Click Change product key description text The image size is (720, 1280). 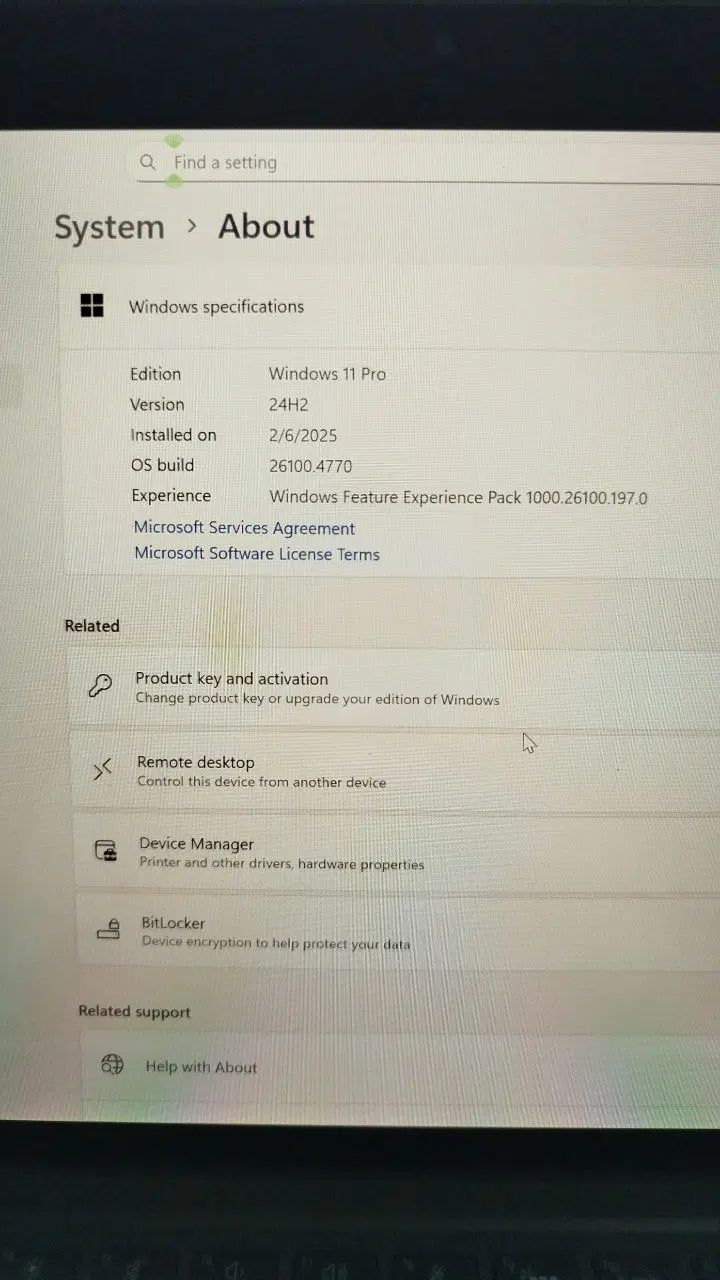317,700
